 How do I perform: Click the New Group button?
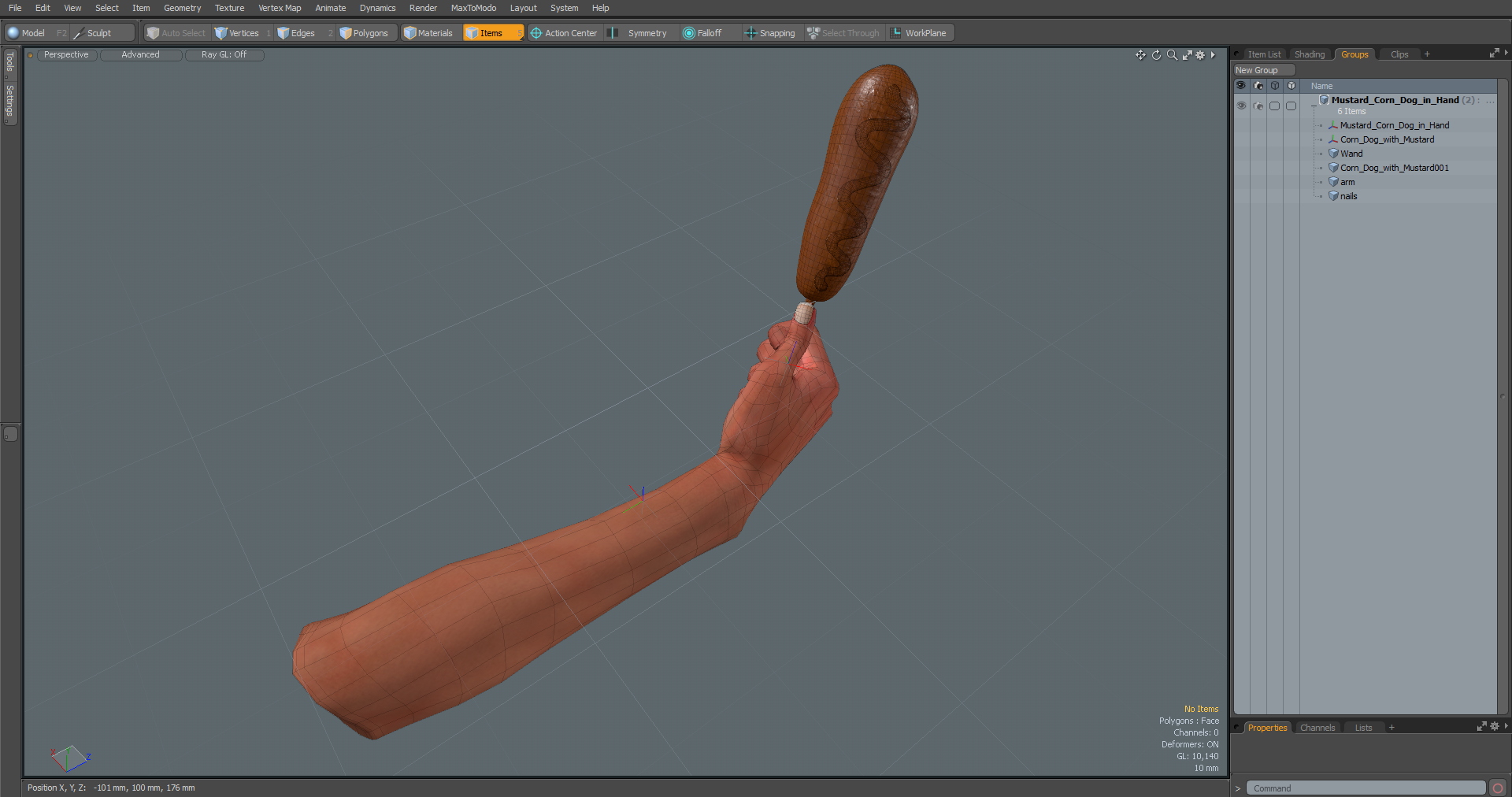click(1263, 70)
